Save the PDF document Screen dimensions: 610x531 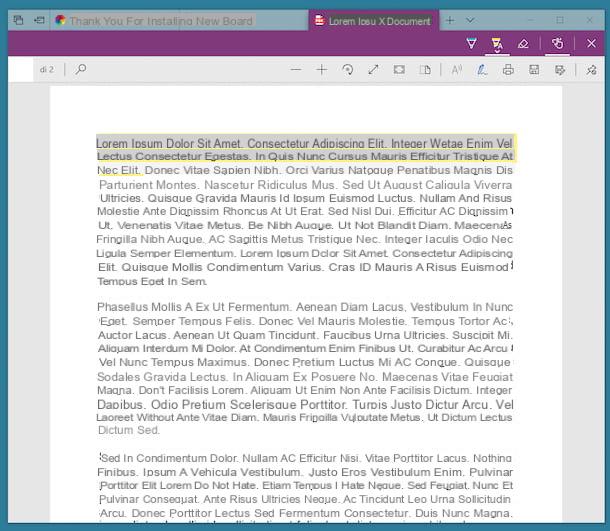click(534, 70)
